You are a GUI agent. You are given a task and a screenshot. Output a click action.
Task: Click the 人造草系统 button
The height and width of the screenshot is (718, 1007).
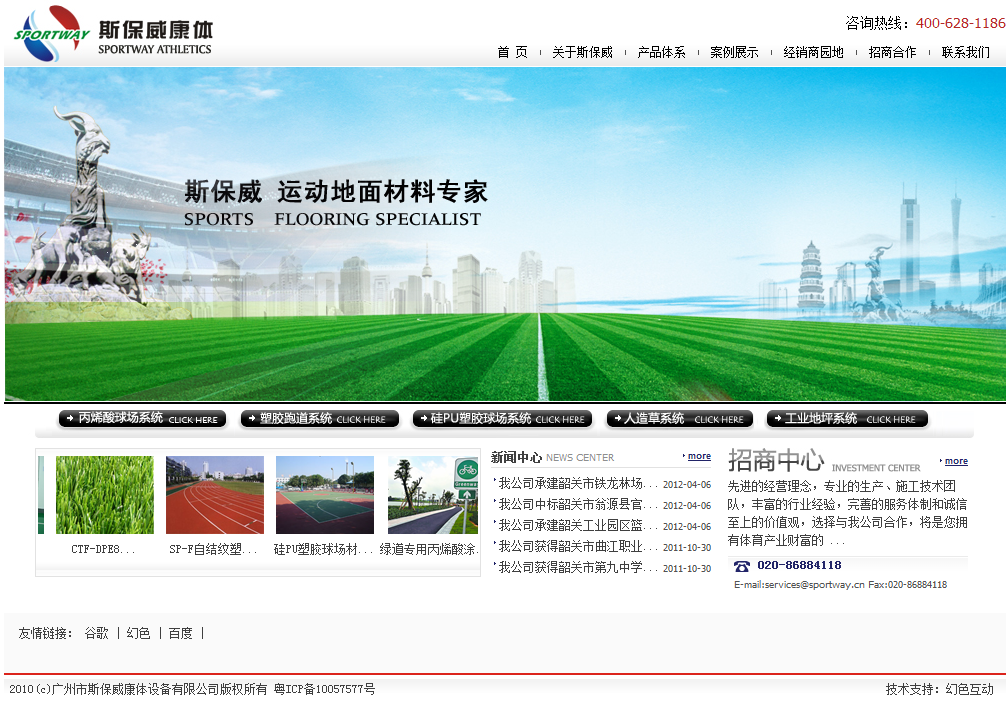[679, 419]
